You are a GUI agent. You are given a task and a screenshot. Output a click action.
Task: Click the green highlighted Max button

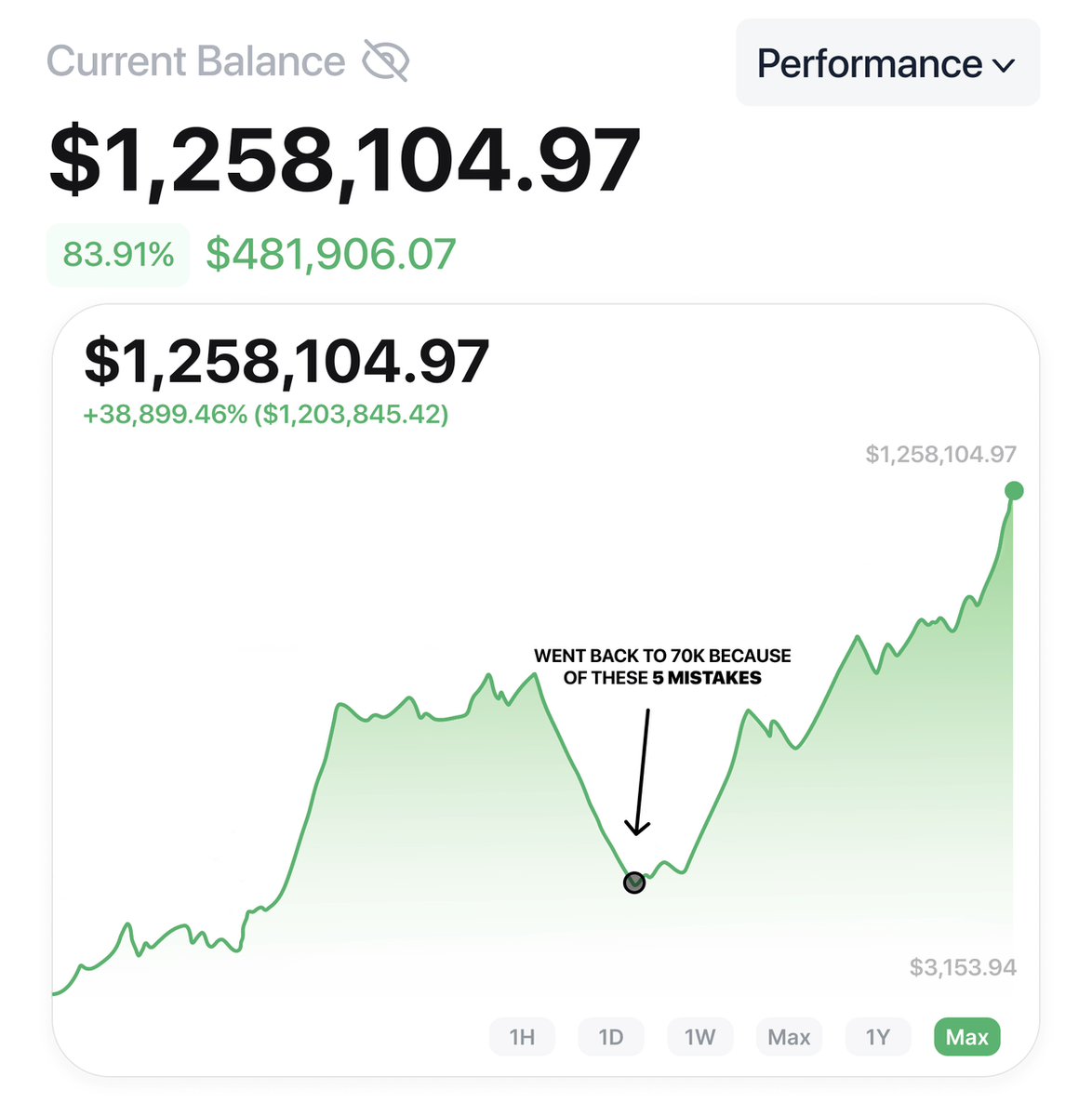[x=966, y=1037]
